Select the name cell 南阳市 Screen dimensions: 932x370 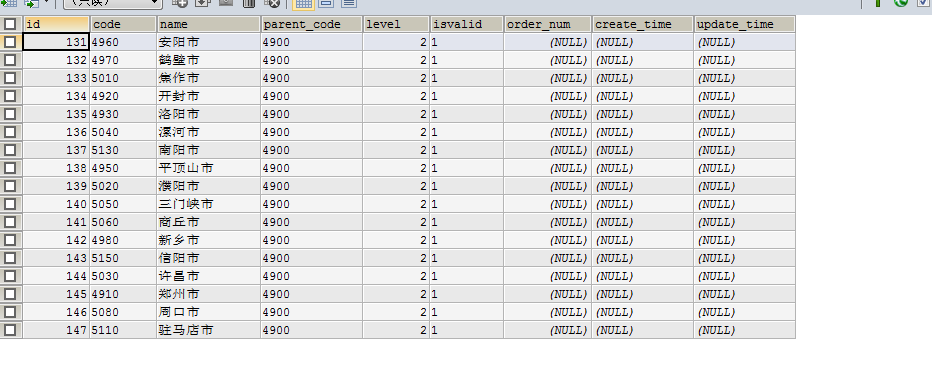click(x=209, y=150)
